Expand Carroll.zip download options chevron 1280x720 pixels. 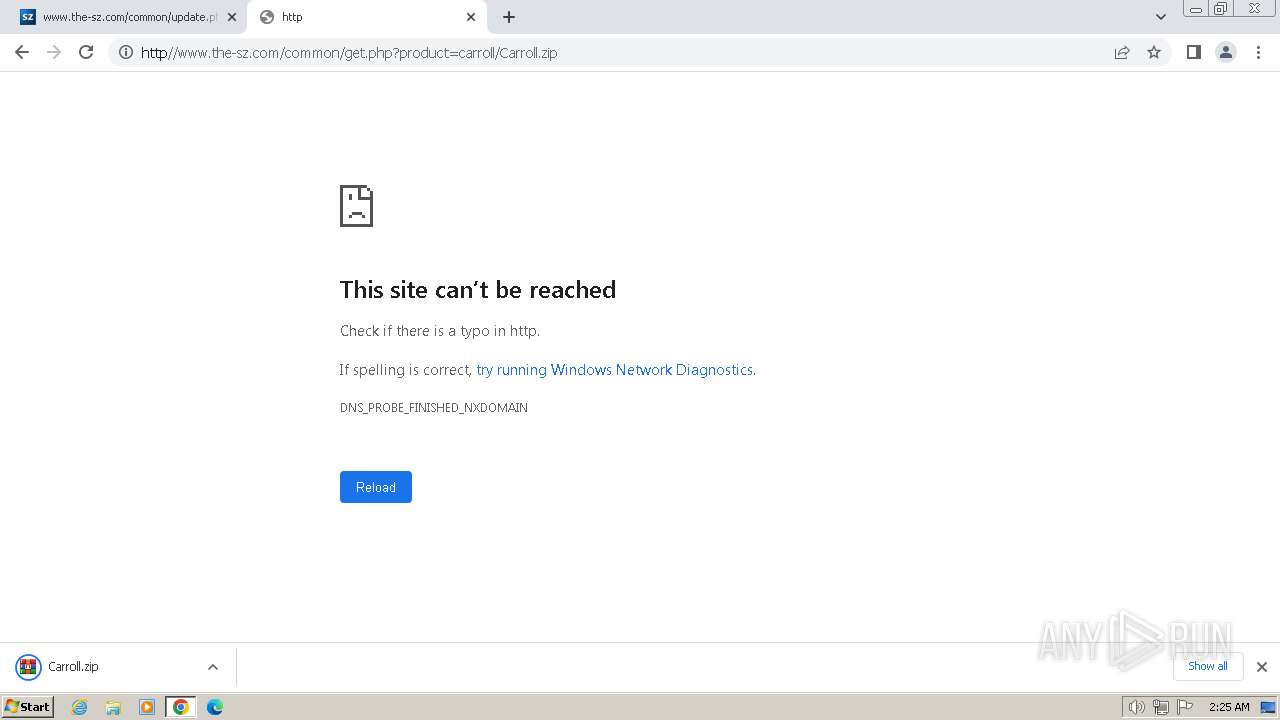213,667
